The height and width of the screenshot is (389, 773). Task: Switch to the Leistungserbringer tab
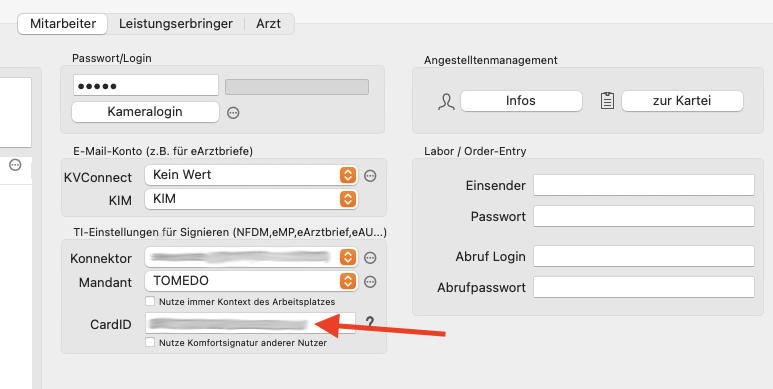tap(176, 24)
